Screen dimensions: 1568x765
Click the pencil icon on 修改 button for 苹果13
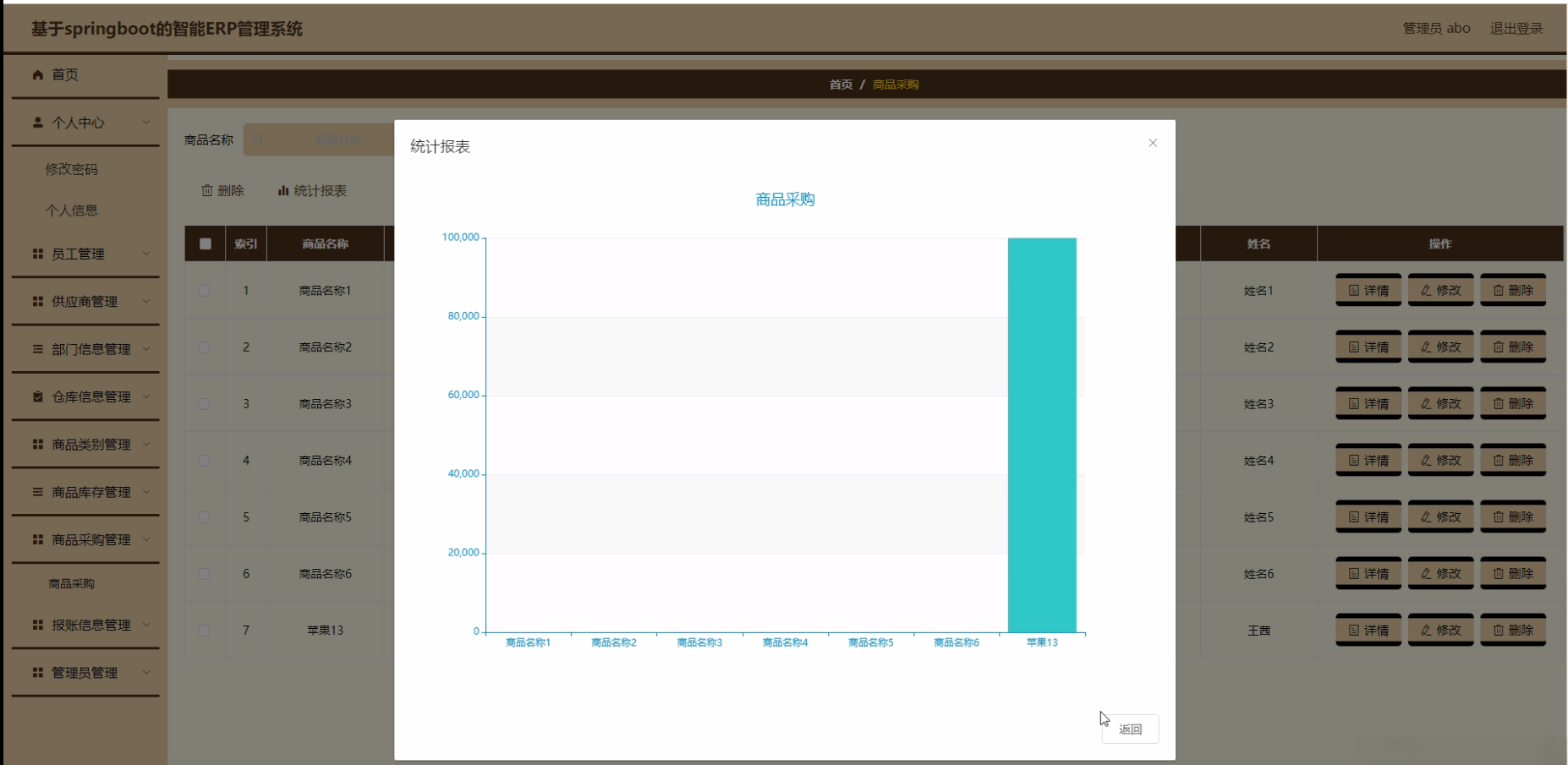tap(1428, 630)
